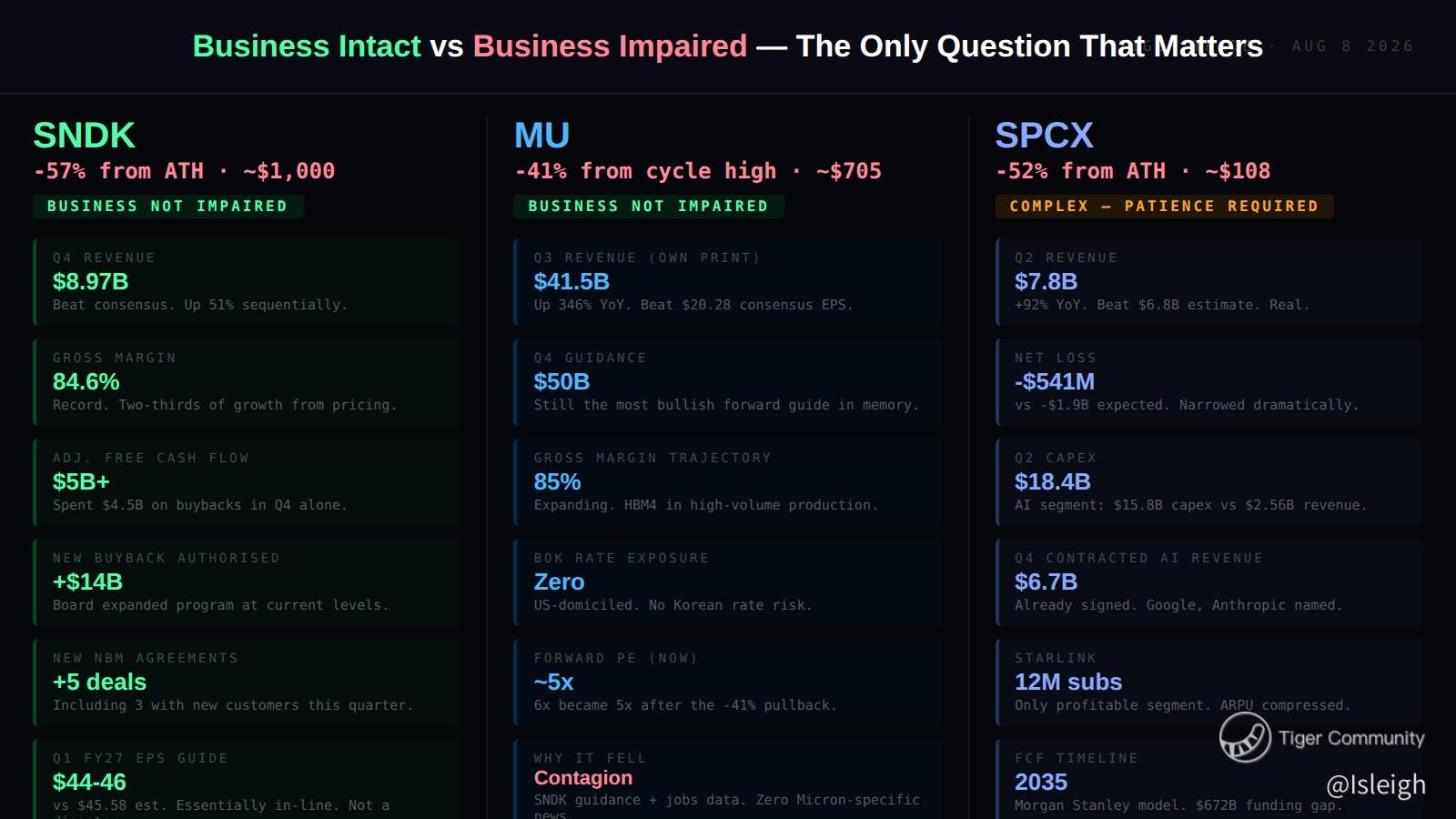Select the New NBM Agreements card

pos(248,682)
